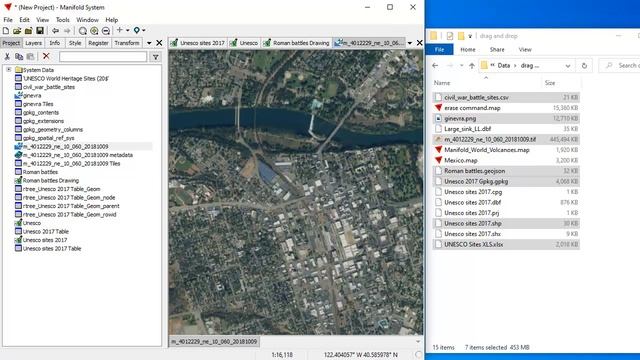Select Roman battles Drawing in project tree
The width and height of the screenshot is (640, 360).
click(x=47, y=180)
